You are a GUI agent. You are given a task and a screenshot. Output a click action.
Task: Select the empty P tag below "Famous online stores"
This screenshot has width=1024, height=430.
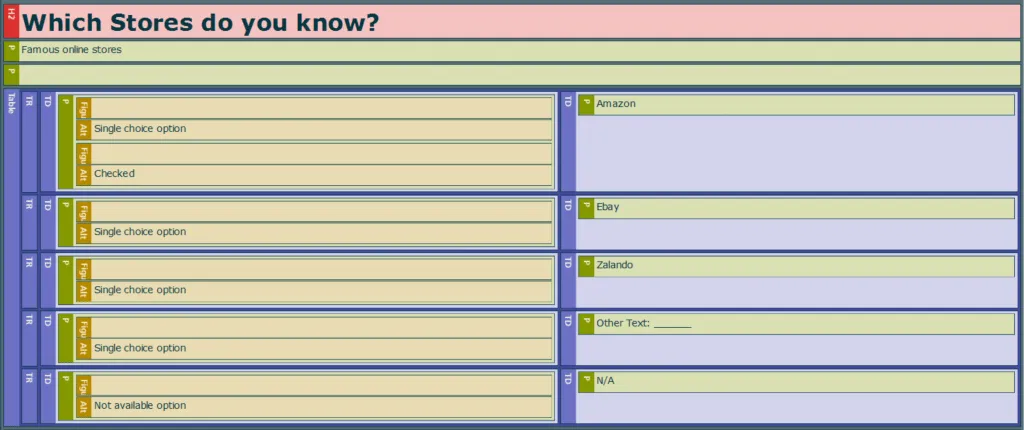coord(11,74)
